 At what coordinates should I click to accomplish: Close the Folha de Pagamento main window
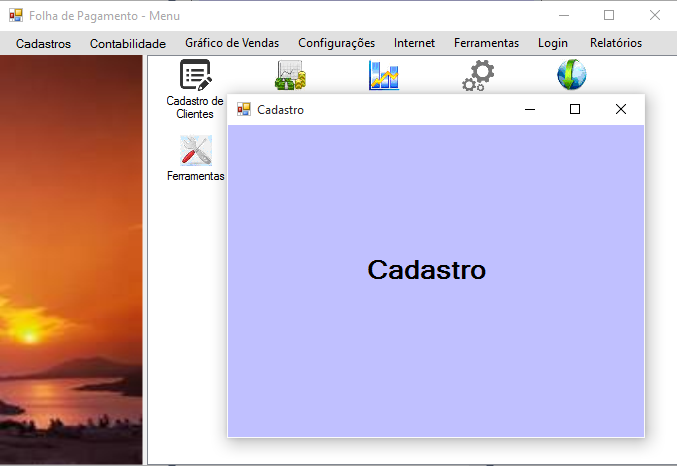[x=655, y=15]
